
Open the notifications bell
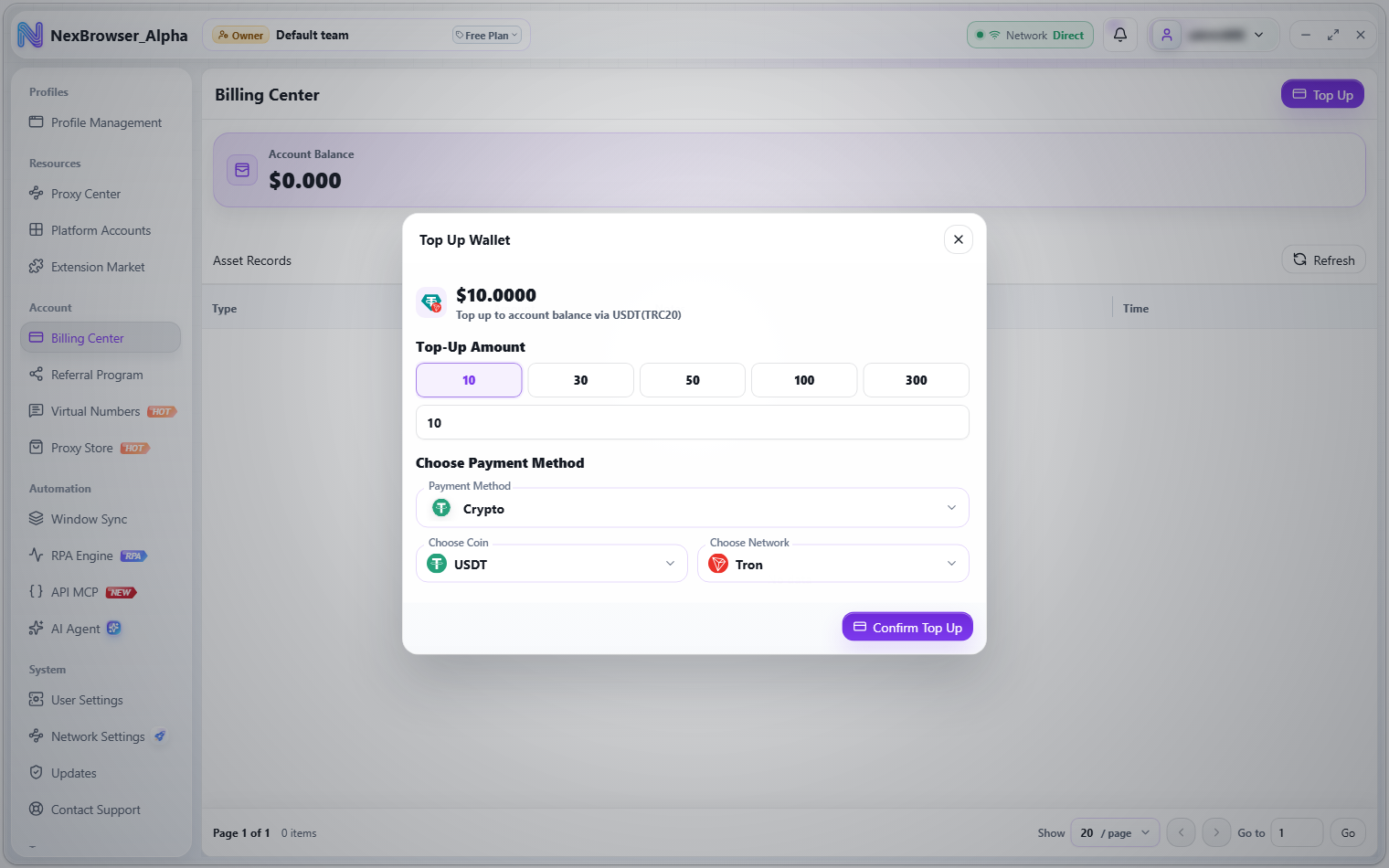click(x=1120, y=35)
